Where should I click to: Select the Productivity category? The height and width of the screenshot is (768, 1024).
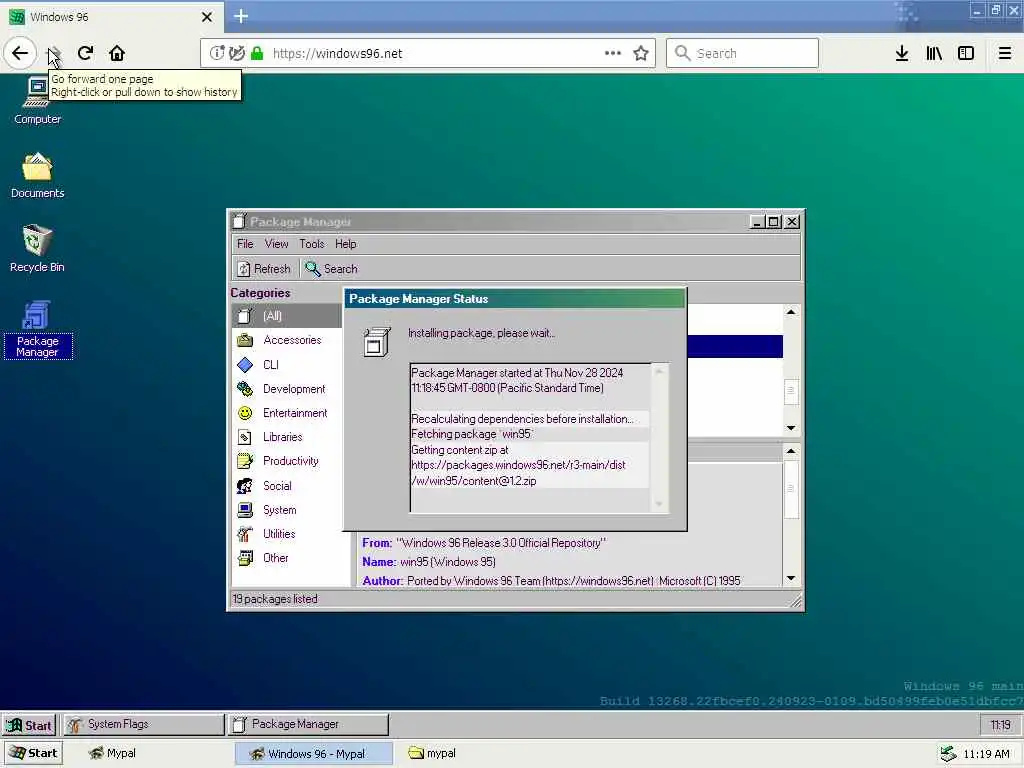(x=287, y=461)
